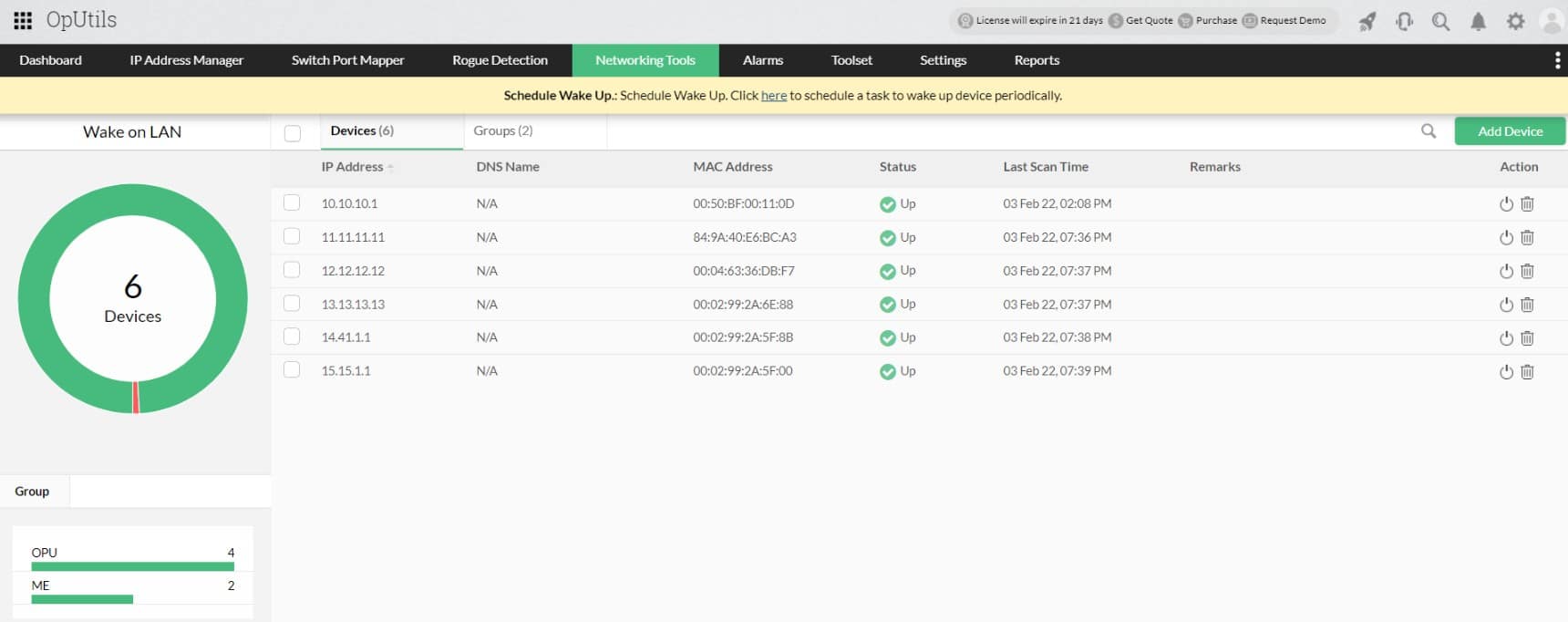Check the box for device 12.12.12.12

point(292,269)
